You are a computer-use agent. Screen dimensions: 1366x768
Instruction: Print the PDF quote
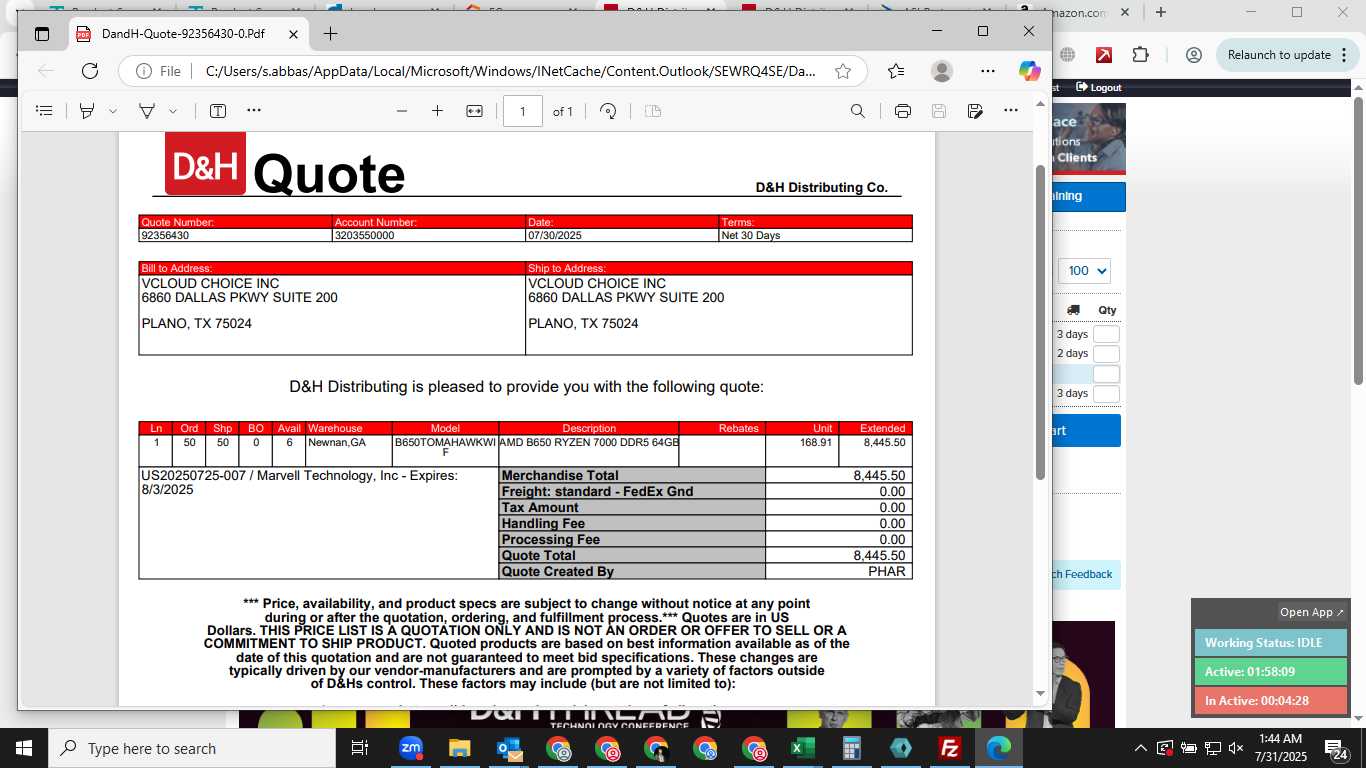903,111
